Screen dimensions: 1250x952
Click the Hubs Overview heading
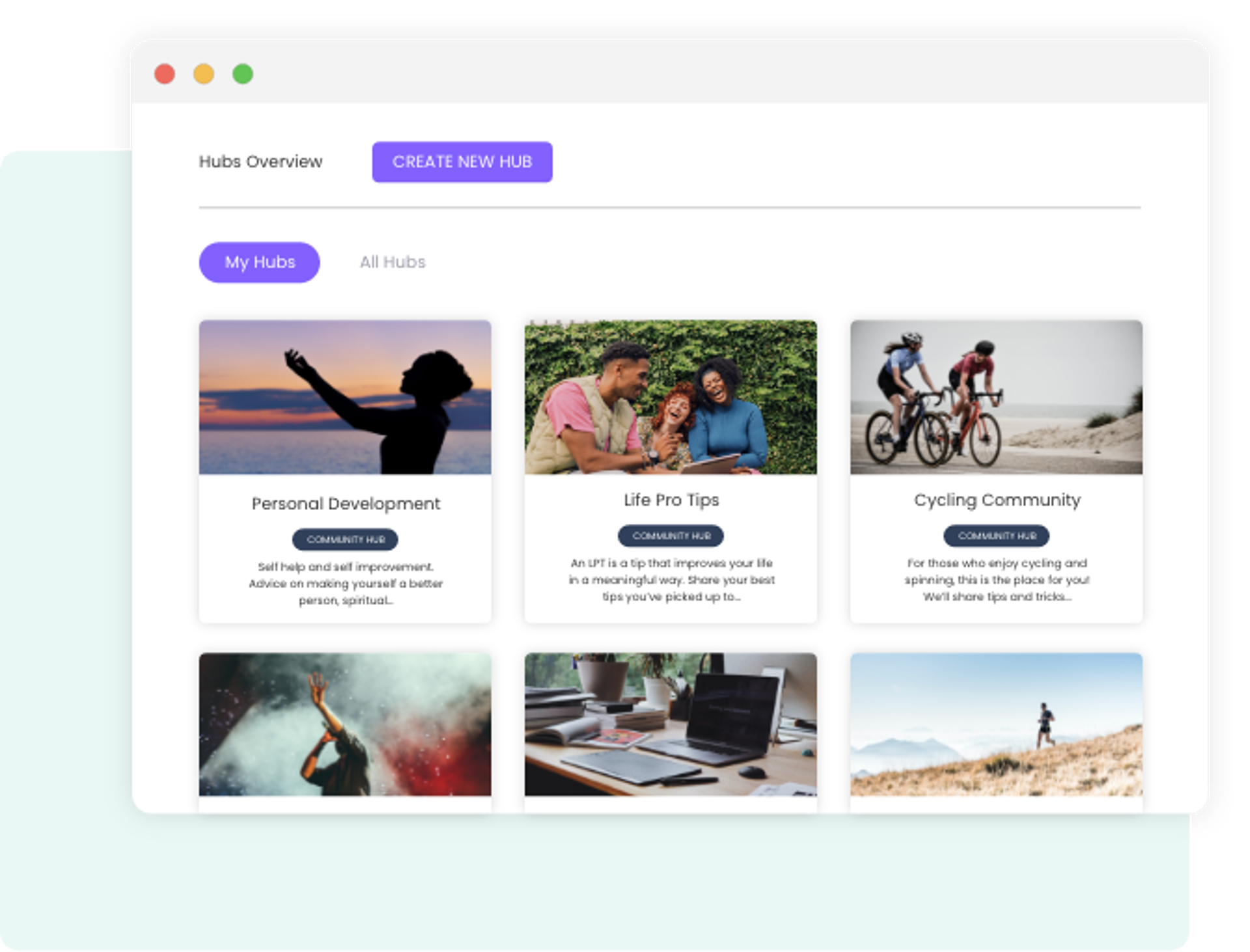260,161
